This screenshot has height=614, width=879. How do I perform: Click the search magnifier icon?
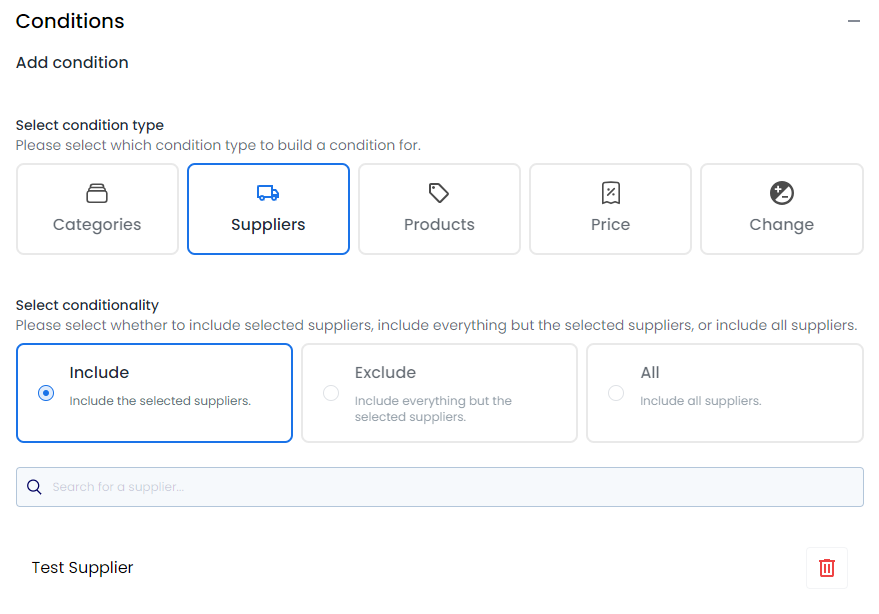click(x=34, y=487)
